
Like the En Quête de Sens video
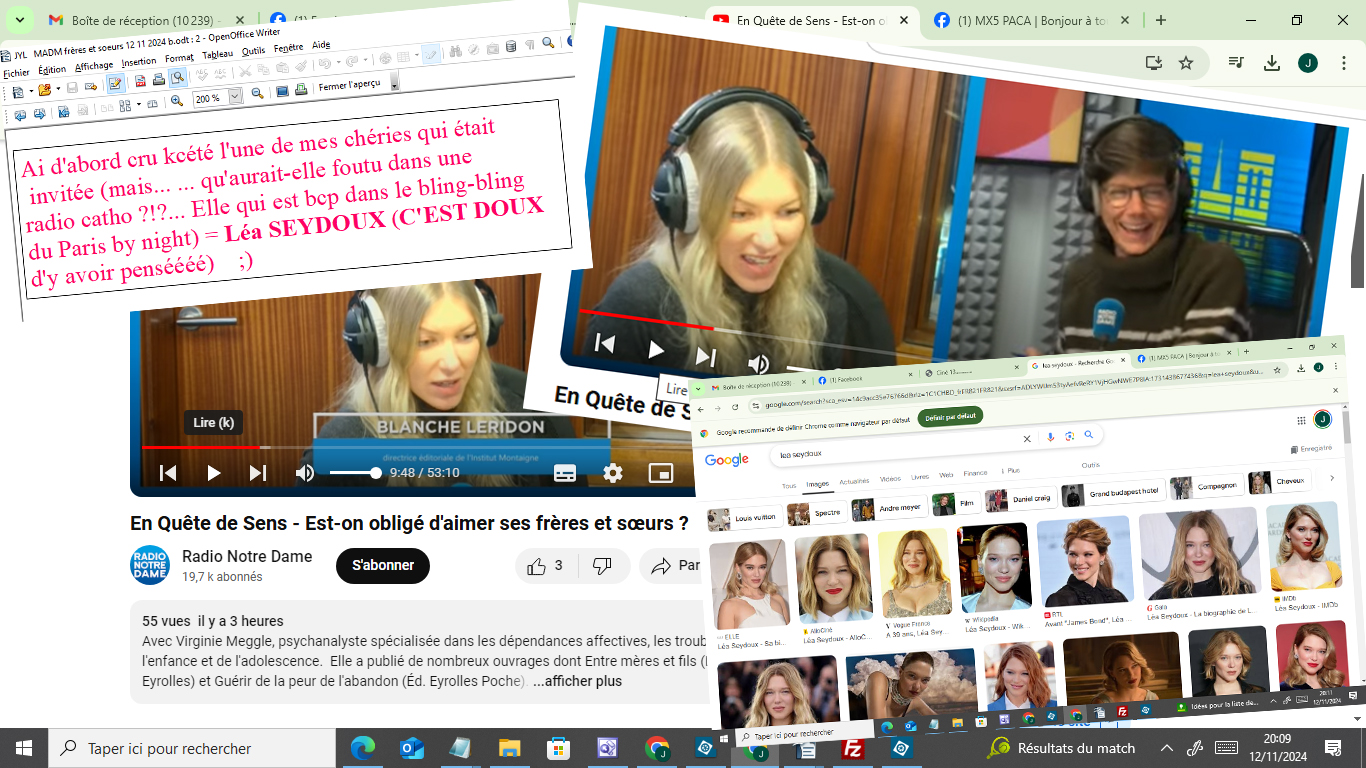(x=546, y=566)
